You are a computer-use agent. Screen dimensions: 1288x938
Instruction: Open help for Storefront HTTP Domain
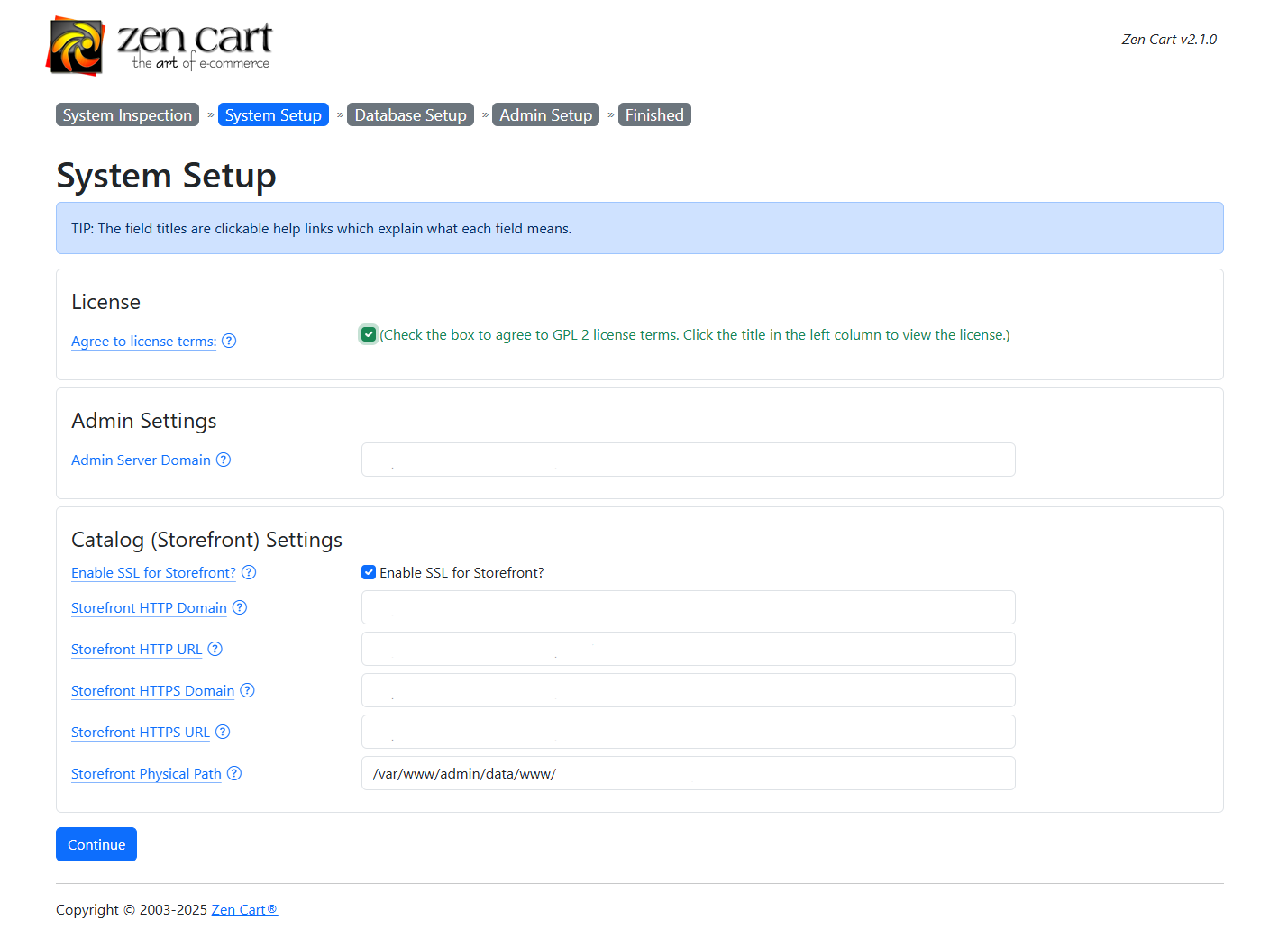tap(239, 607)
